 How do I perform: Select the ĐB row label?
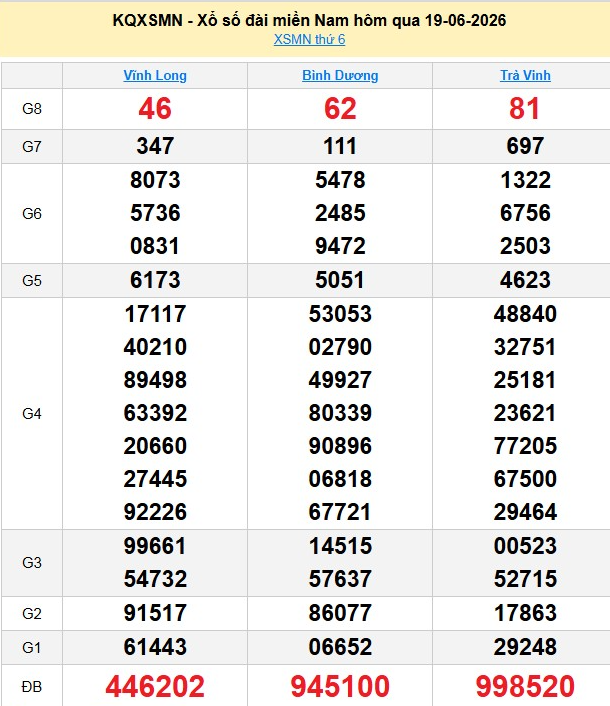(x=32, y=687)
